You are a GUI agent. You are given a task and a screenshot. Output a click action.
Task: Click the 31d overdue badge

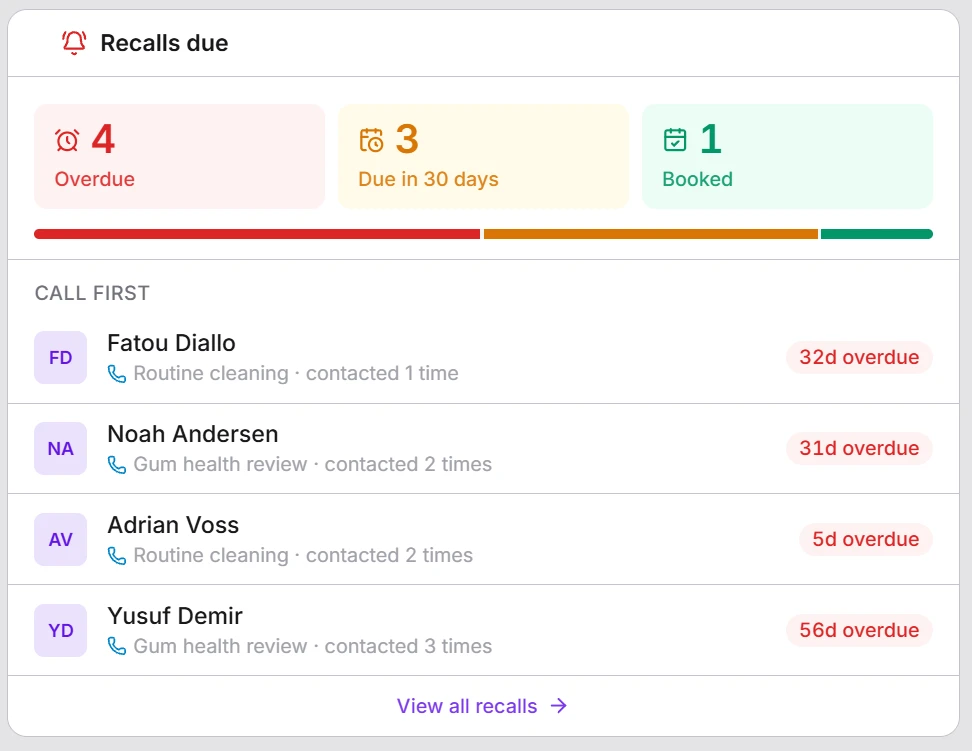tap(859, 448)
